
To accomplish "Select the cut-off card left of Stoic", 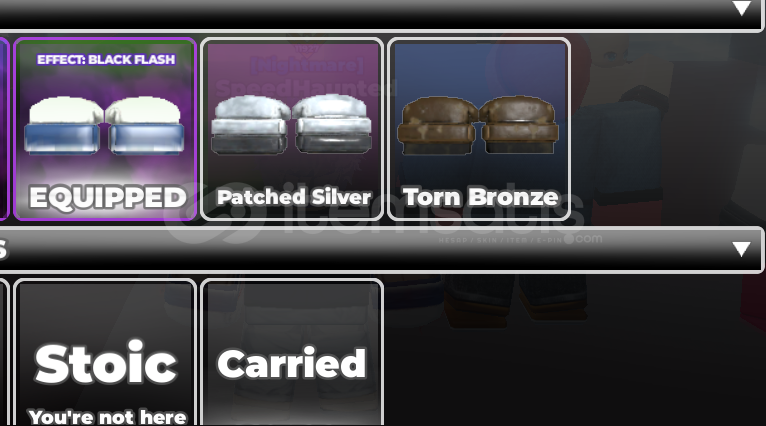I will coord(4,352).
